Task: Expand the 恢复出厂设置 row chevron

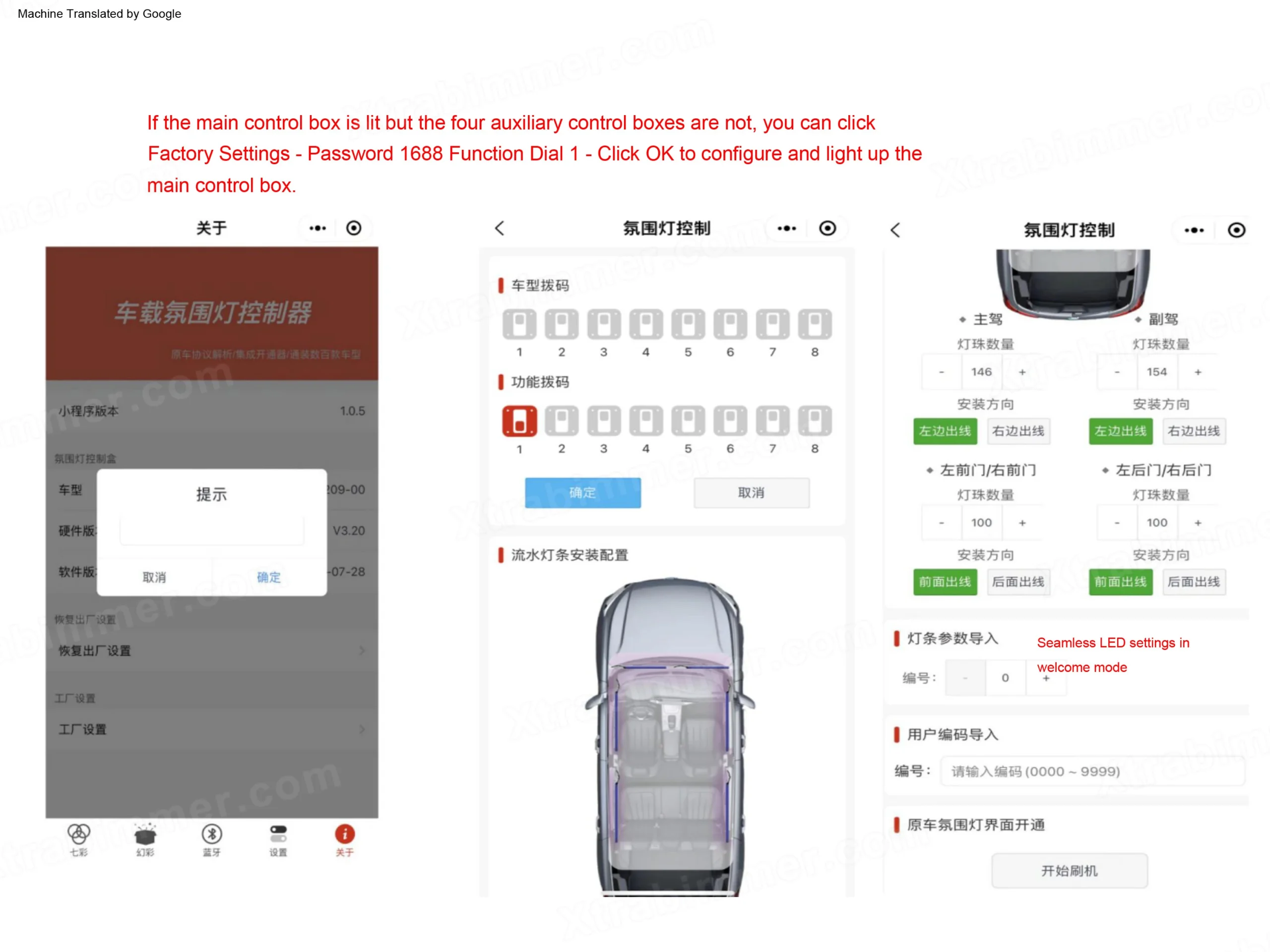Action: [362, 651]
